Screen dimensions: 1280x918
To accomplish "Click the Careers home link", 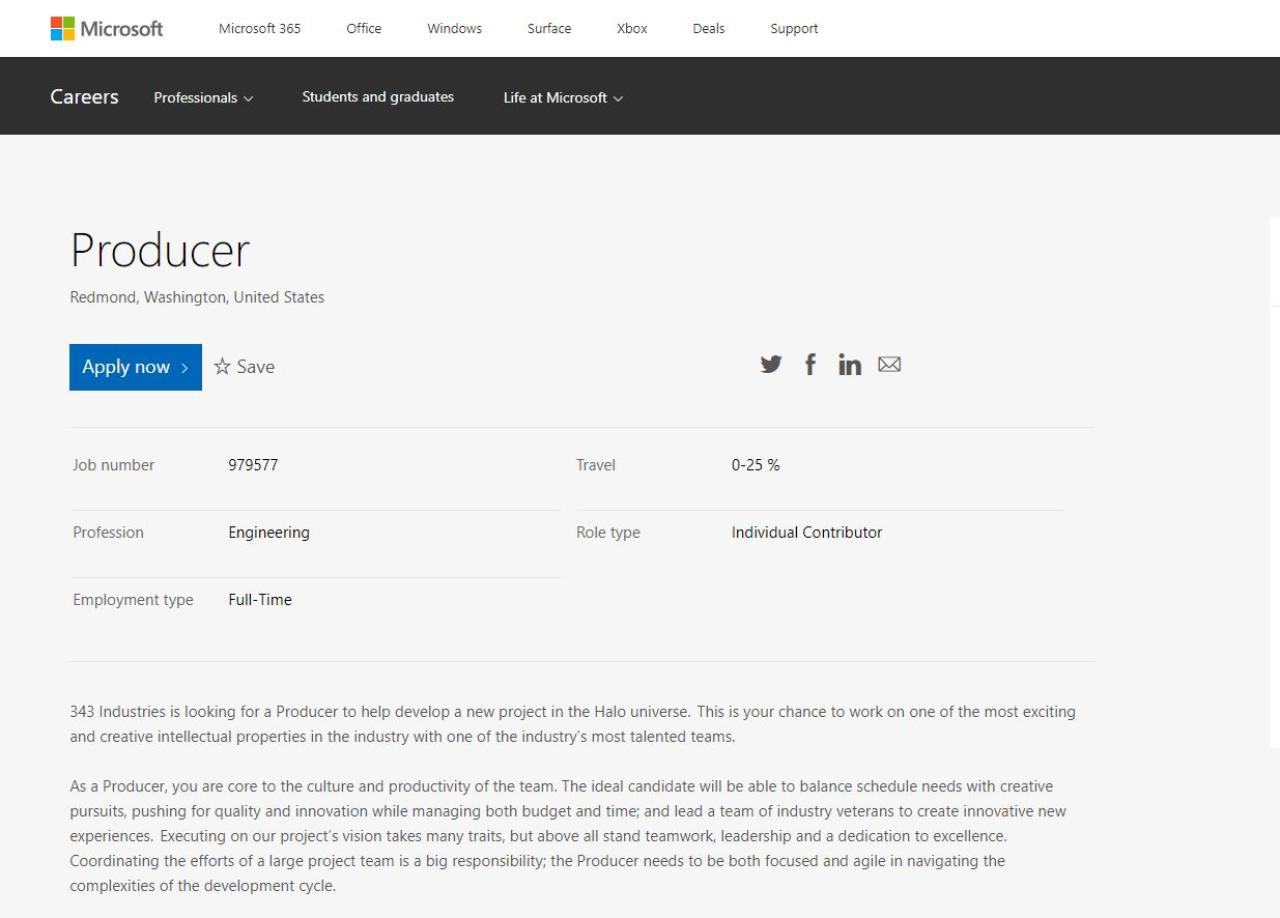I will click(84, 97).
